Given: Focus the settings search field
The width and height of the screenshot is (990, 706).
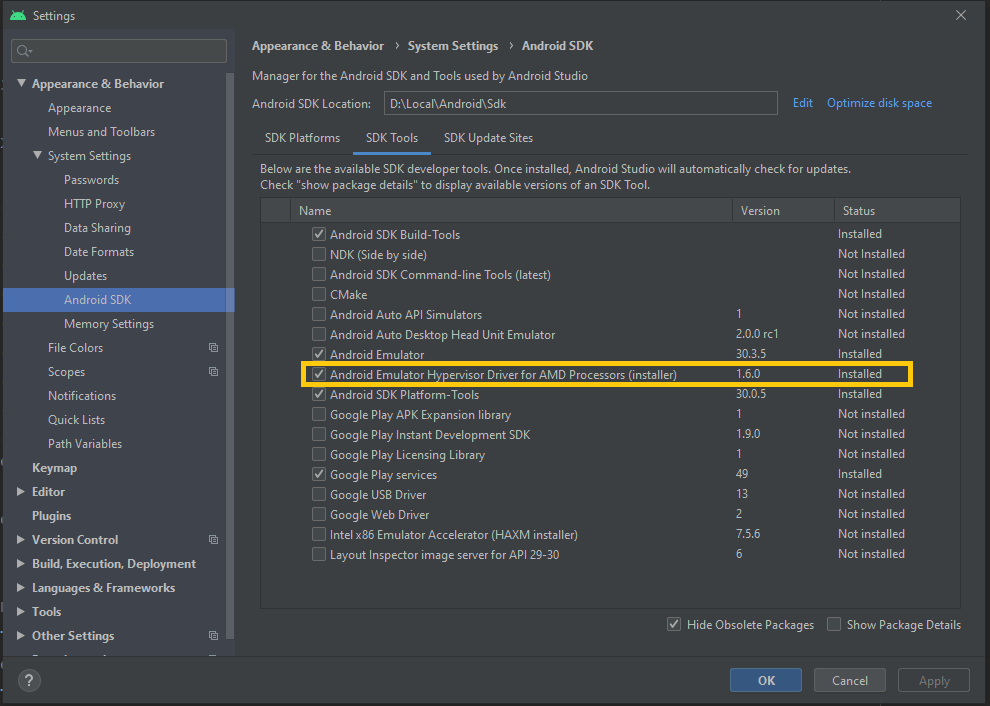Looking at the screenshot, I should coord(119,51).
